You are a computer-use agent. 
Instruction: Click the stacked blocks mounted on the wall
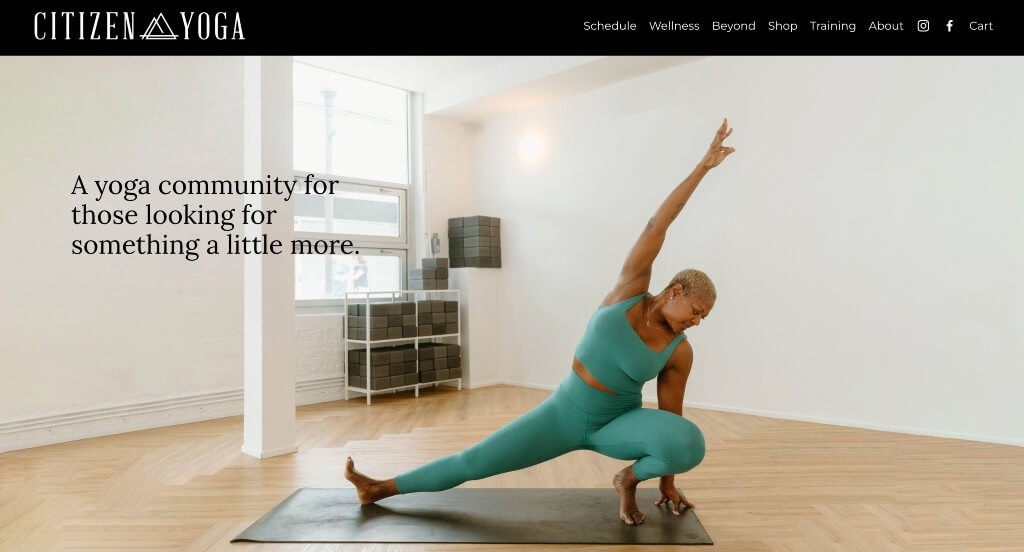pos(474,242)
